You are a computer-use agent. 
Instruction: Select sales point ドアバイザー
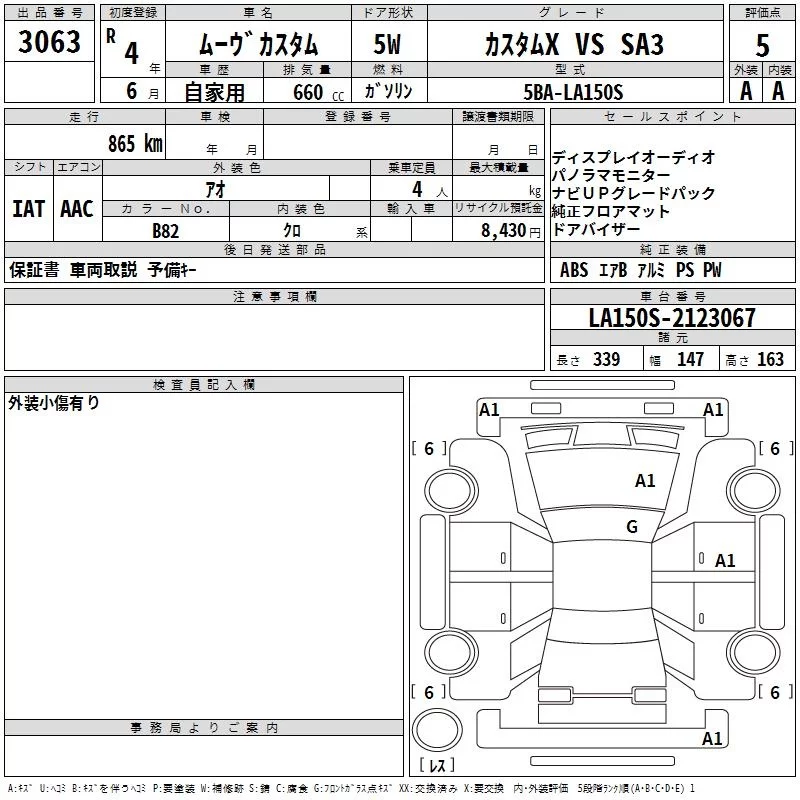(x=596, y=230)
